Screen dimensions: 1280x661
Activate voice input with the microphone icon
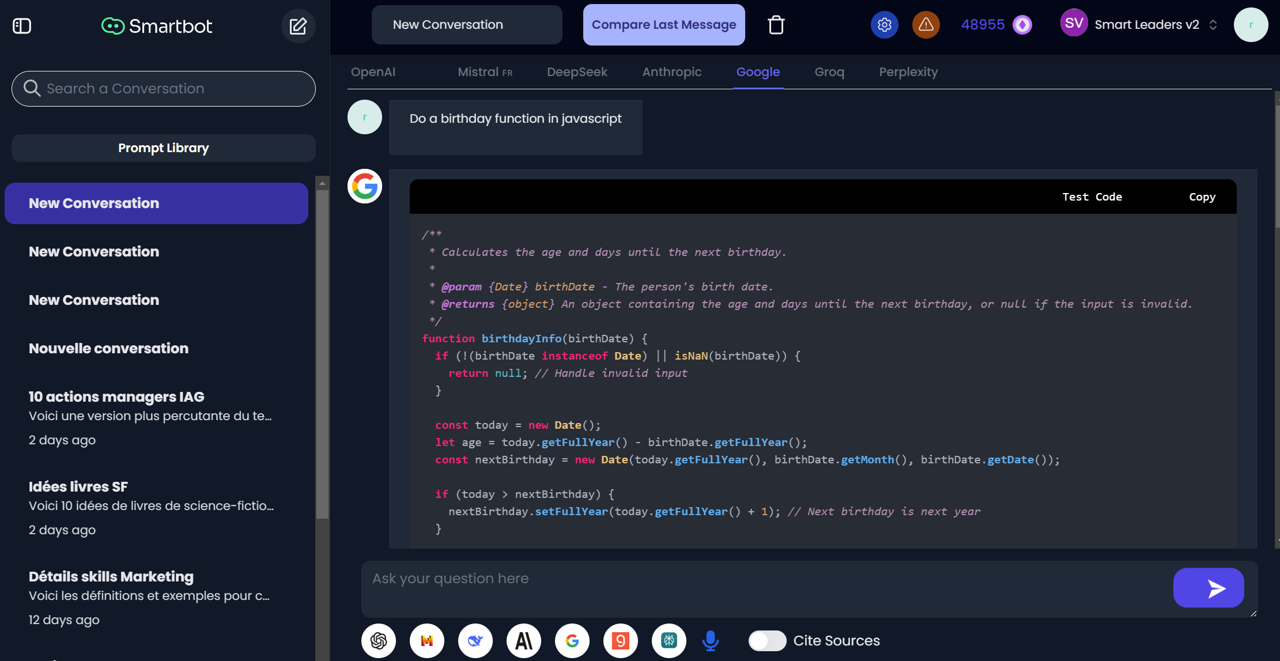click(x=710, y=641)
